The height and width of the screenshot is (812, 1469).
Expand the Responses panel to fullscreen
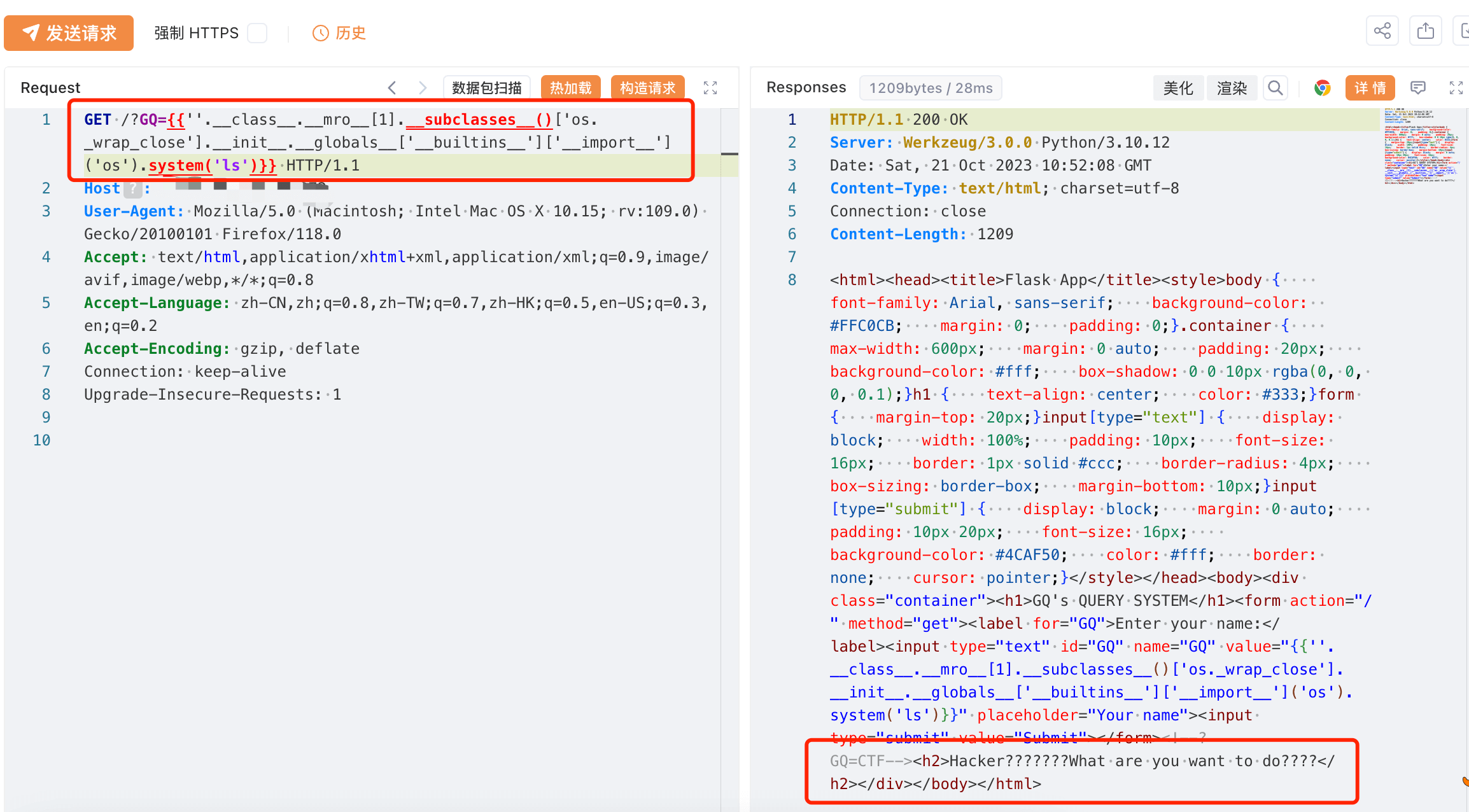tap(1456, 88)
